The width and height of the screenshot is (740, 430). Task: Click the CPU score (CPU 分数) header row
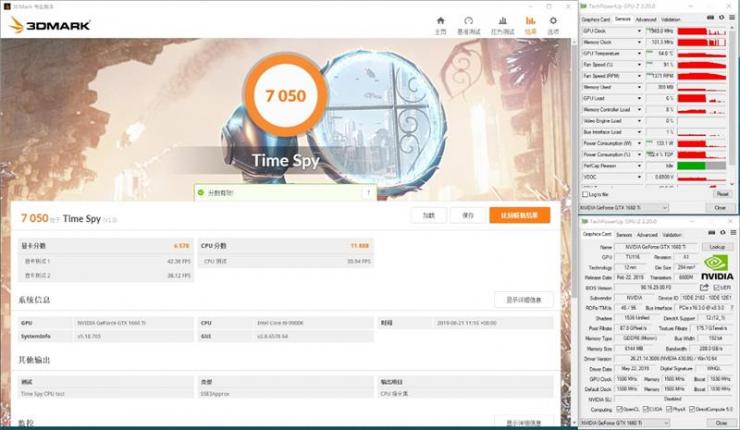pos(286,246)
